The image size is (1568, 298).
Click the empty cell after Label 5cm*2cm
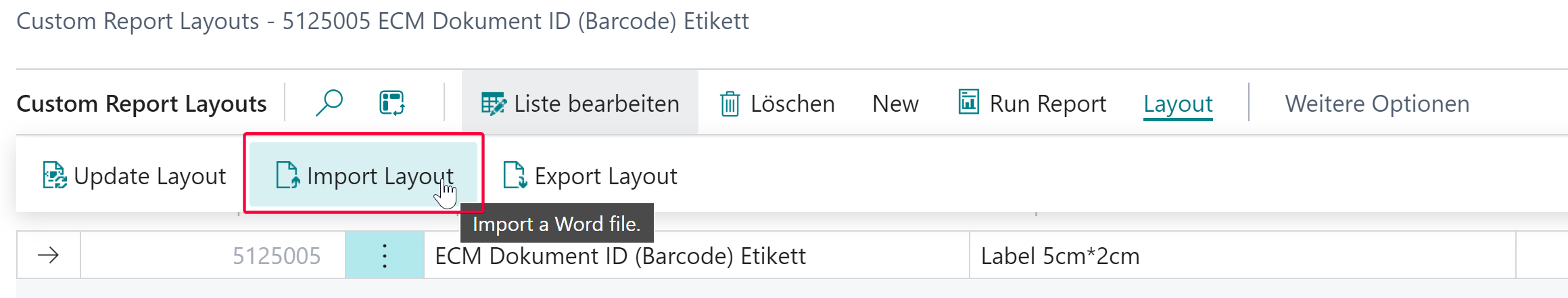(1541, 255)
